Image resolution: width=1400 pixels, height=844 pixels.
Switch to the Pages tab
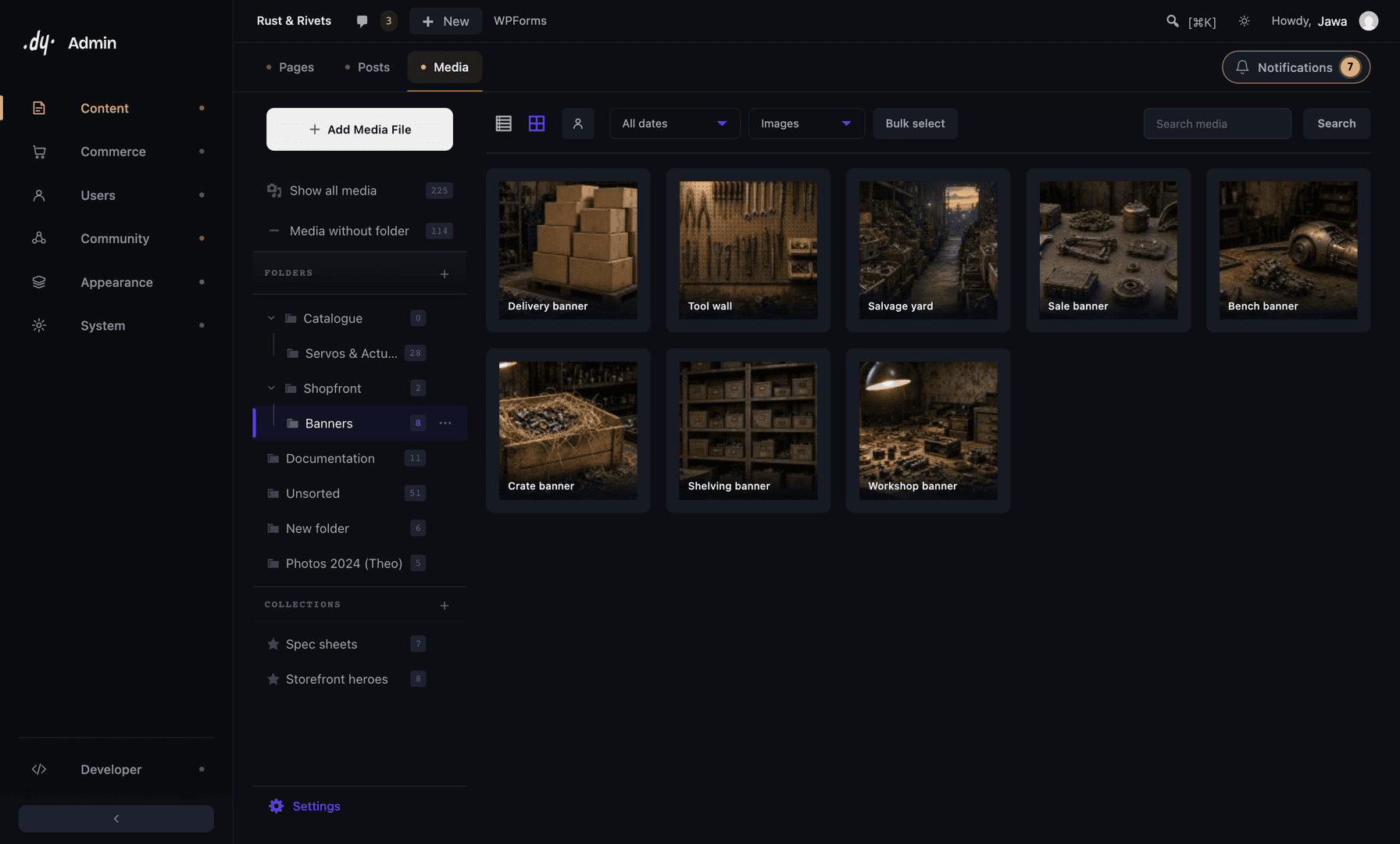(290, 67)
